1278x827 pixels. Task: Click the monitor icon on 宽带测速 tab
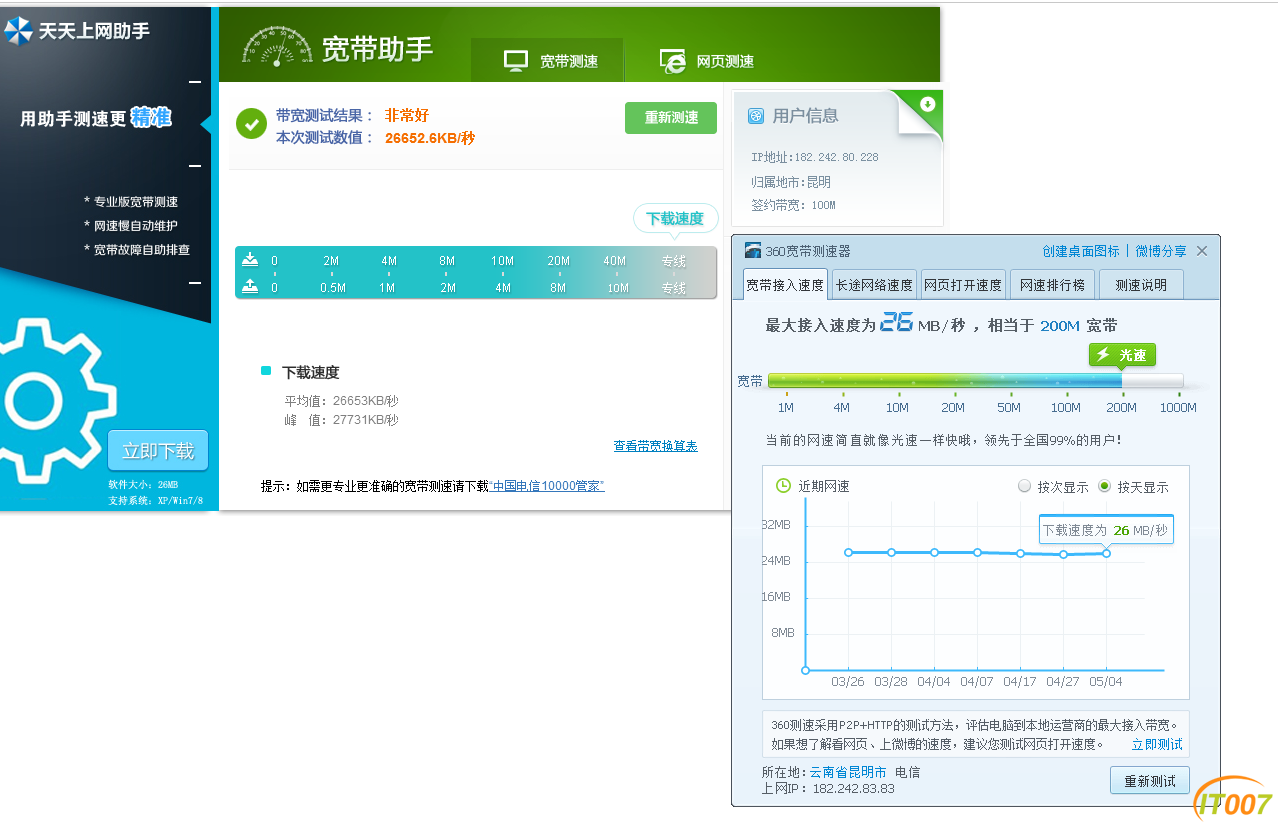516,61
